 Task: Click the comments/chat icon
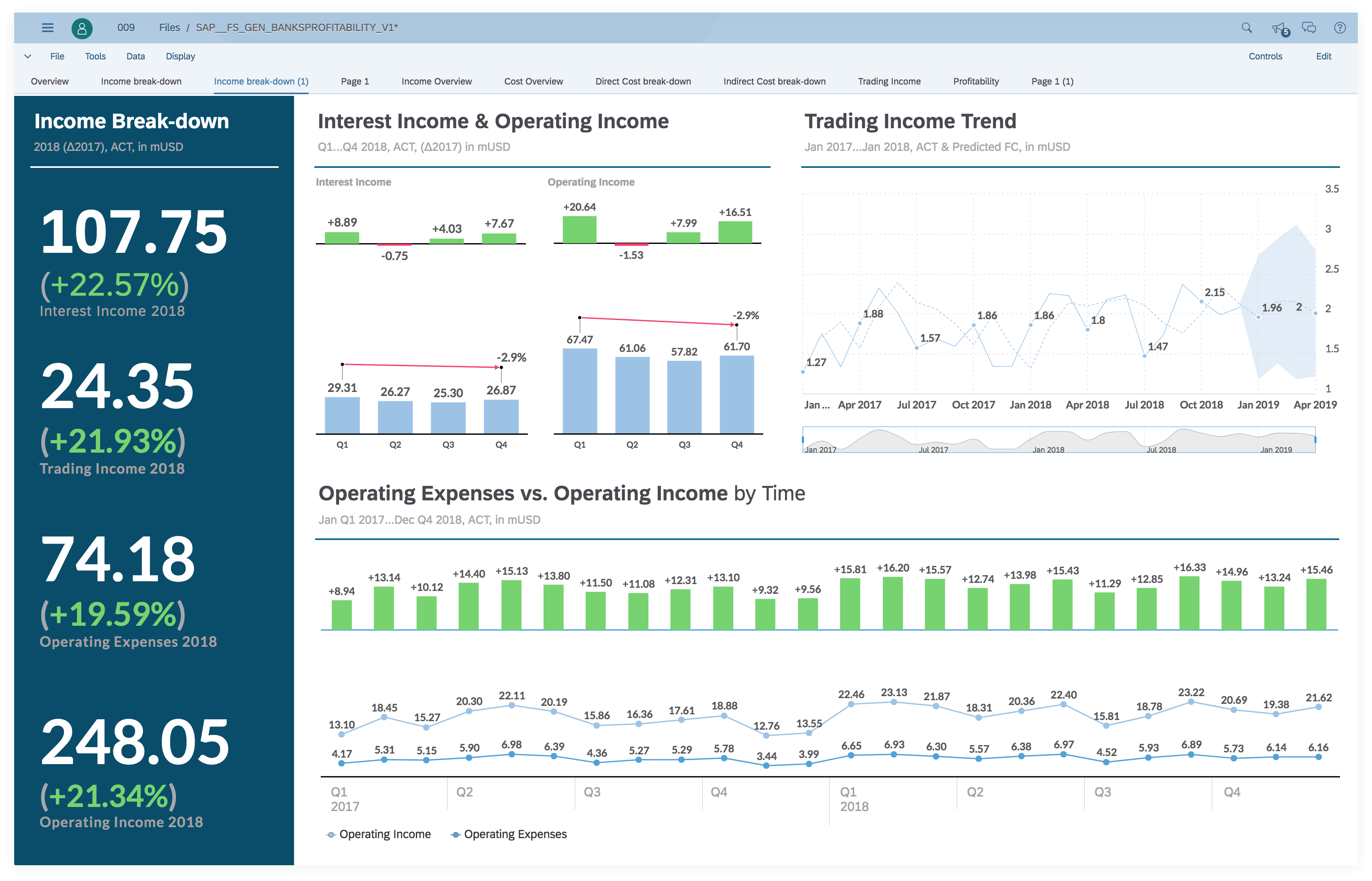click(x=1309, y=28)
